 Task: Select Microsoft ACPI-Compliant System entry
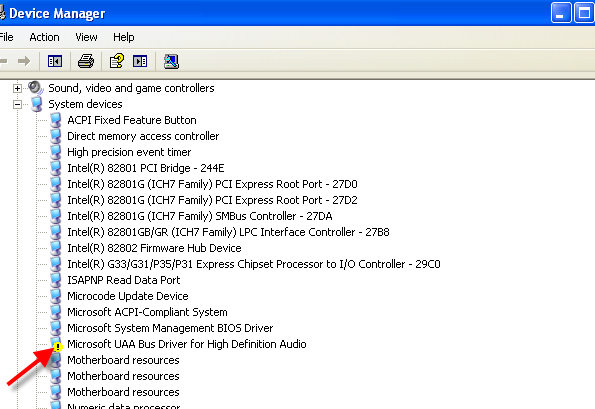tap(147, 312)
